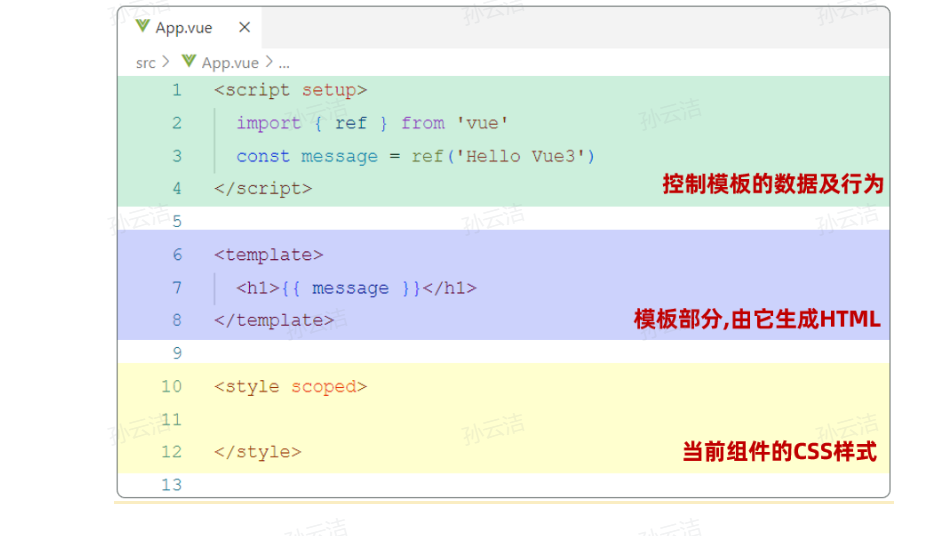Click line number 2 in the gutter
Screen dimensions: 933x536
tap(177, 123)
